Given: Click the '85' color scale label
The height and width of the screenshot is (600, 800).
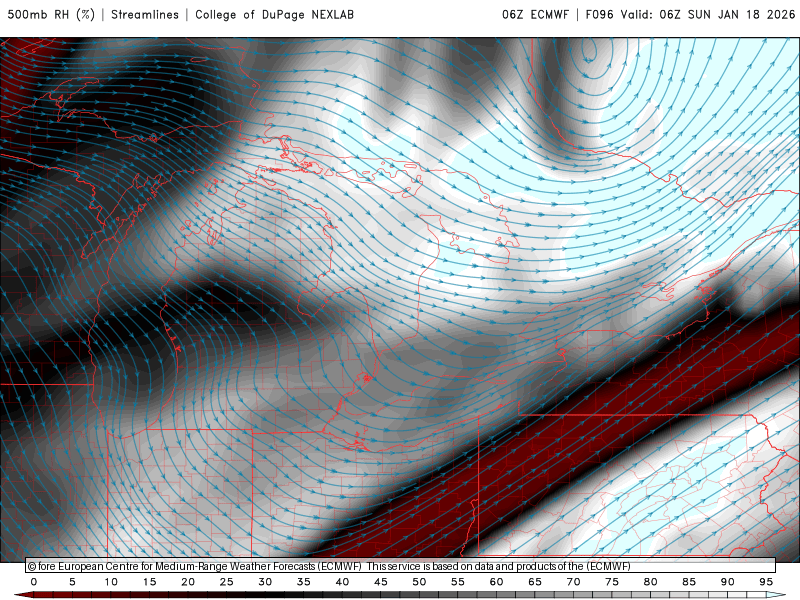Looking at the screenshot, I should point(689,582).
